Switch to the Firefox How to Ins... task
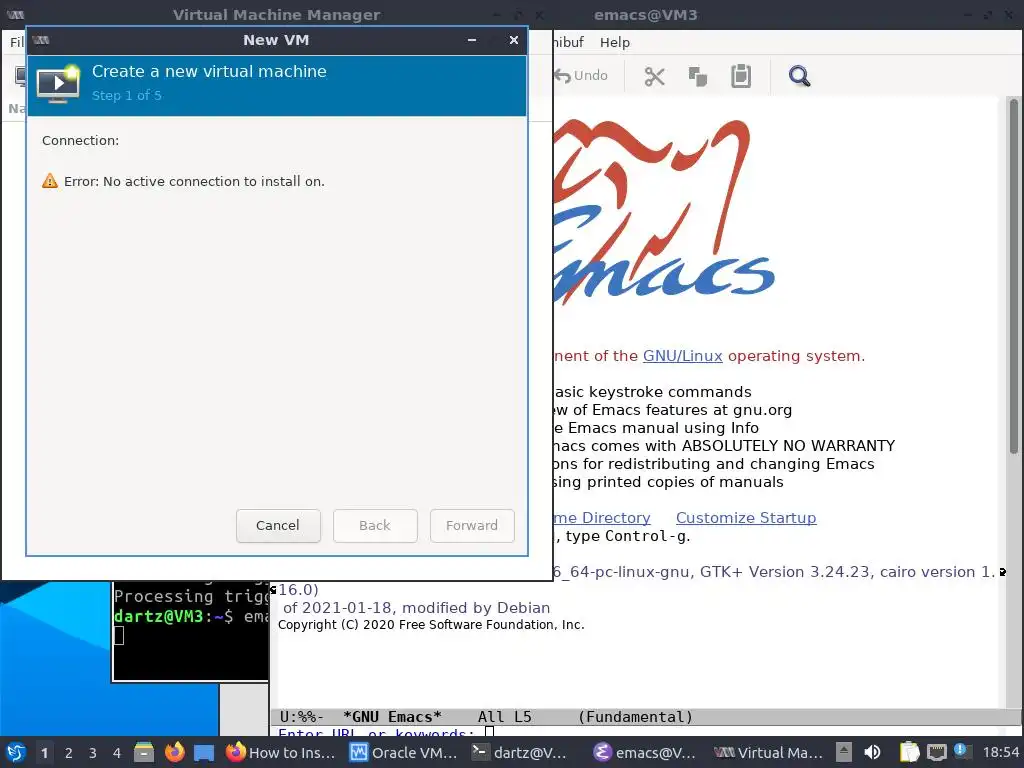1024x768 pixels. click(x=280, y=752)
